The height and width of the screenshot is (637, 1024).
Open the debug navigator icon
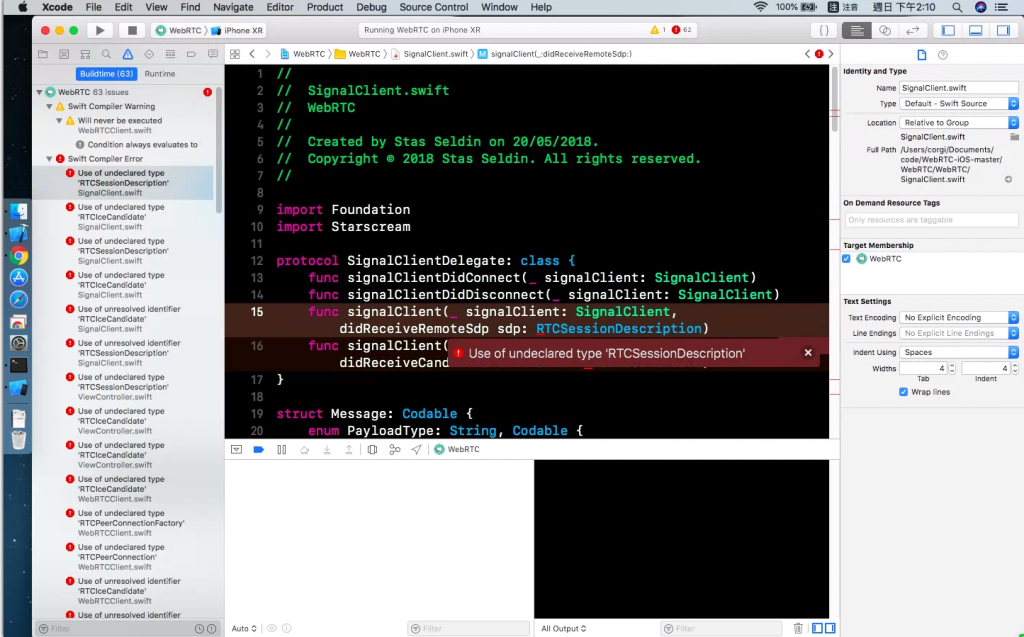170,54
